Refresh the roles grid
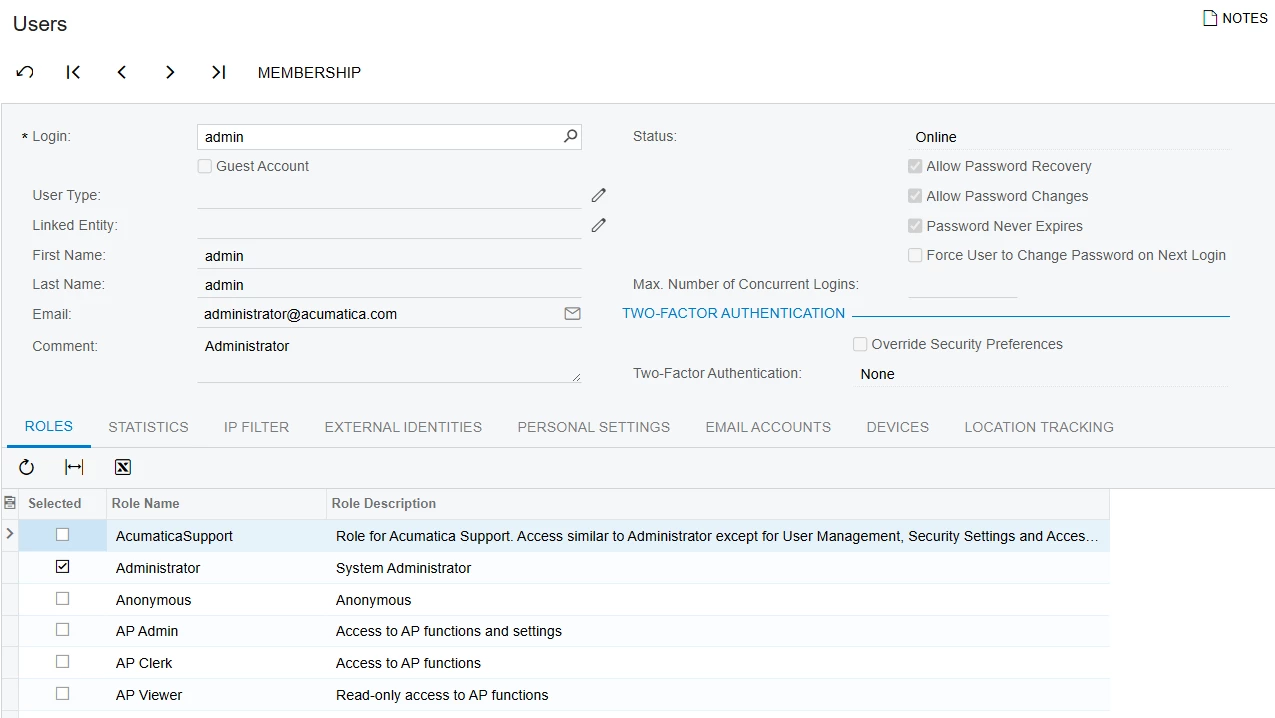Screen dimensions: 1275x718 pos(27,467)
